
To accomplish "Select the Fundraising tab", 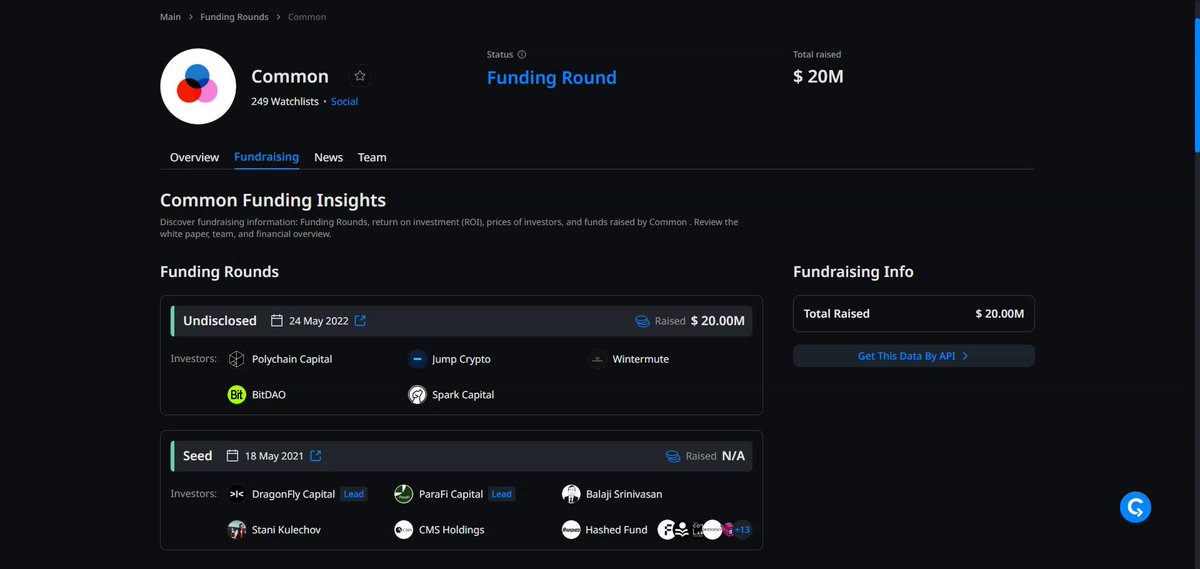I will (266, 158).
